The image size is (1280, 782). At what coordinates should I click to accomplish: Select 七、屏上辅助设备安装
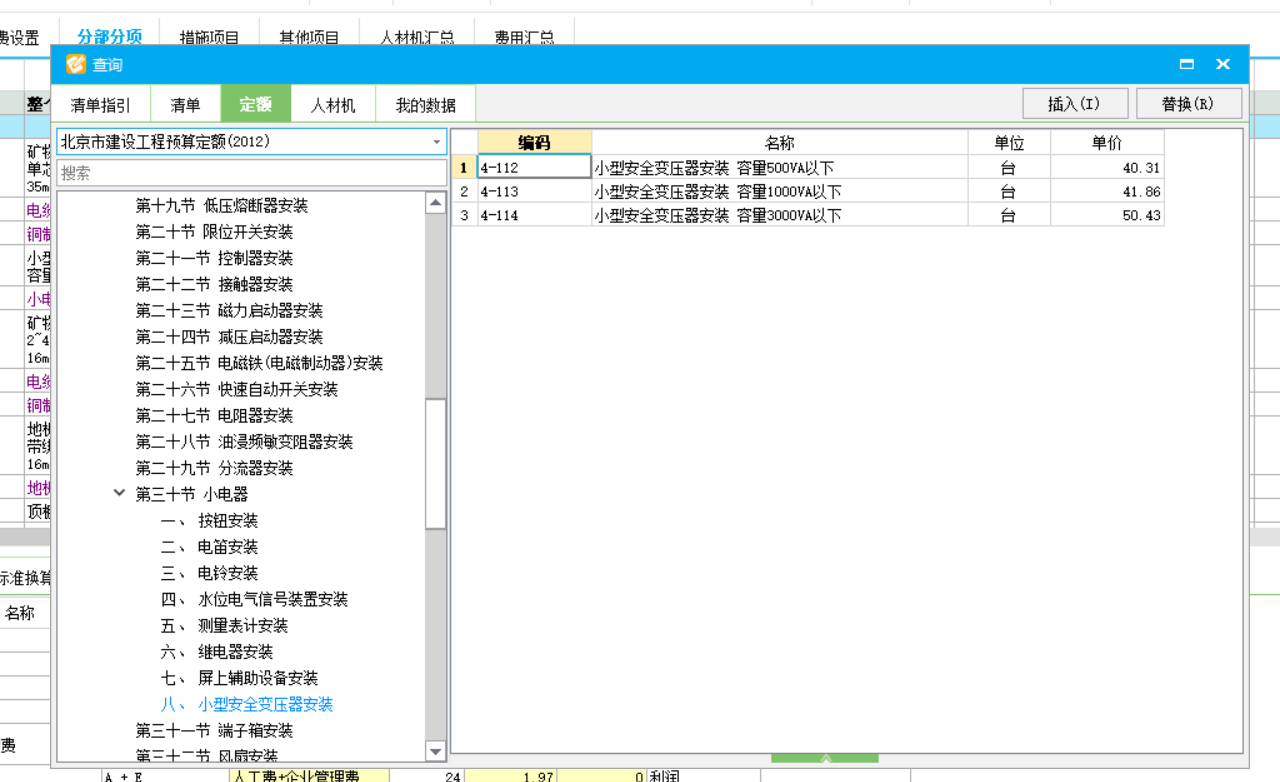[240, 678]
